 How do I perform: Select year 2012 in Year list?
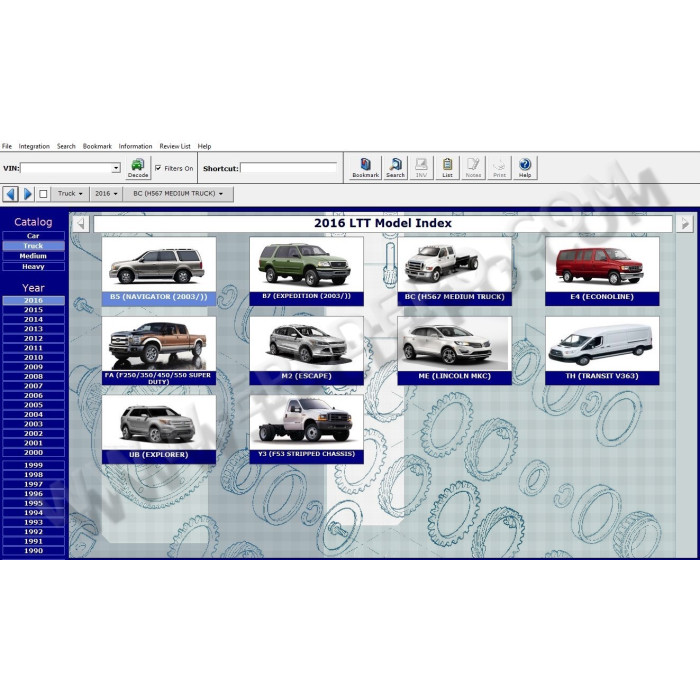(x=33, y=338)
